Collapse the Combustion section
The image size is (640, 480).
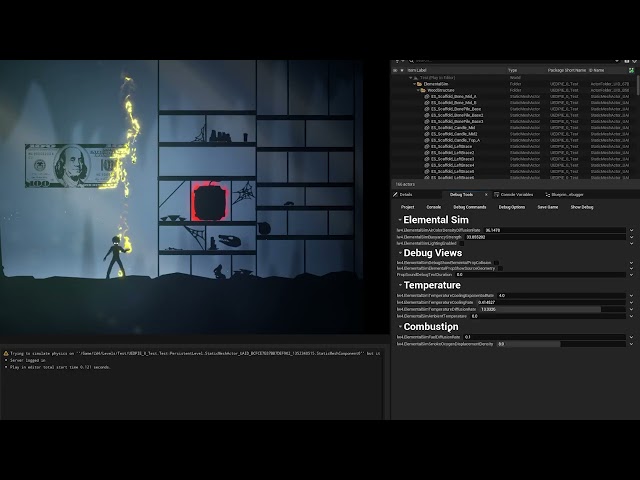click(x=400, y=327)
